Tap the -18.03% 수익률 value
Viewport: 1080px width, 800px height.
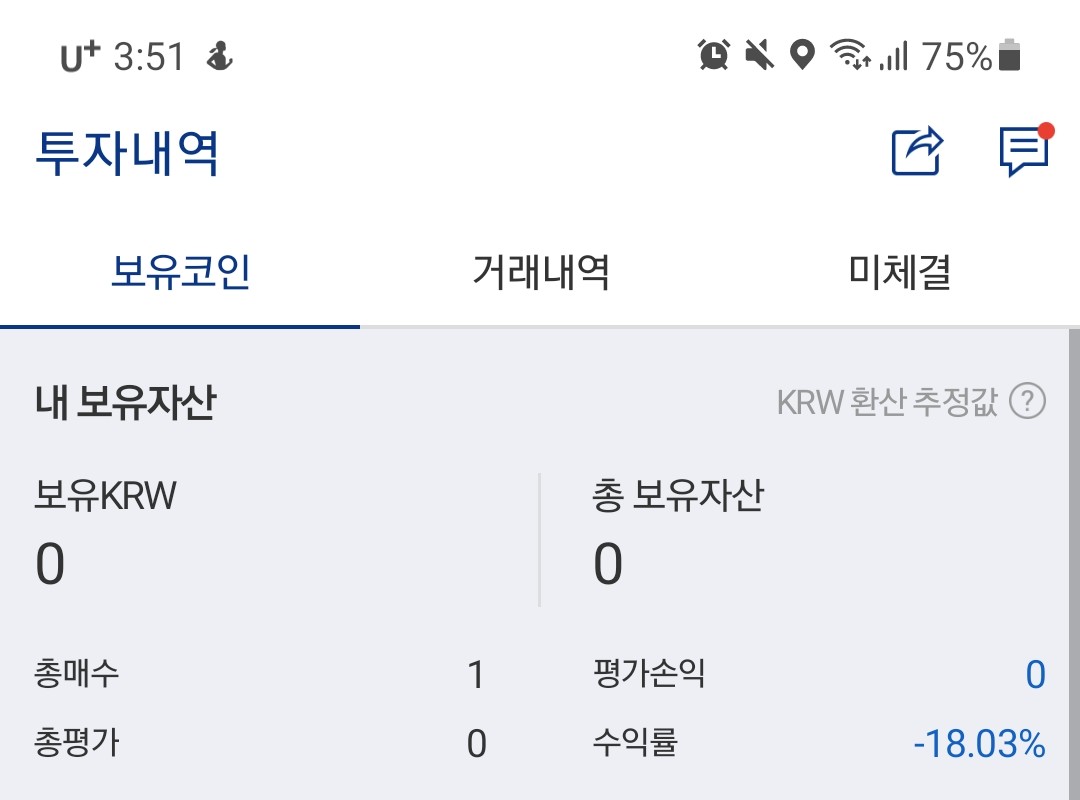[x=979, y=744]
